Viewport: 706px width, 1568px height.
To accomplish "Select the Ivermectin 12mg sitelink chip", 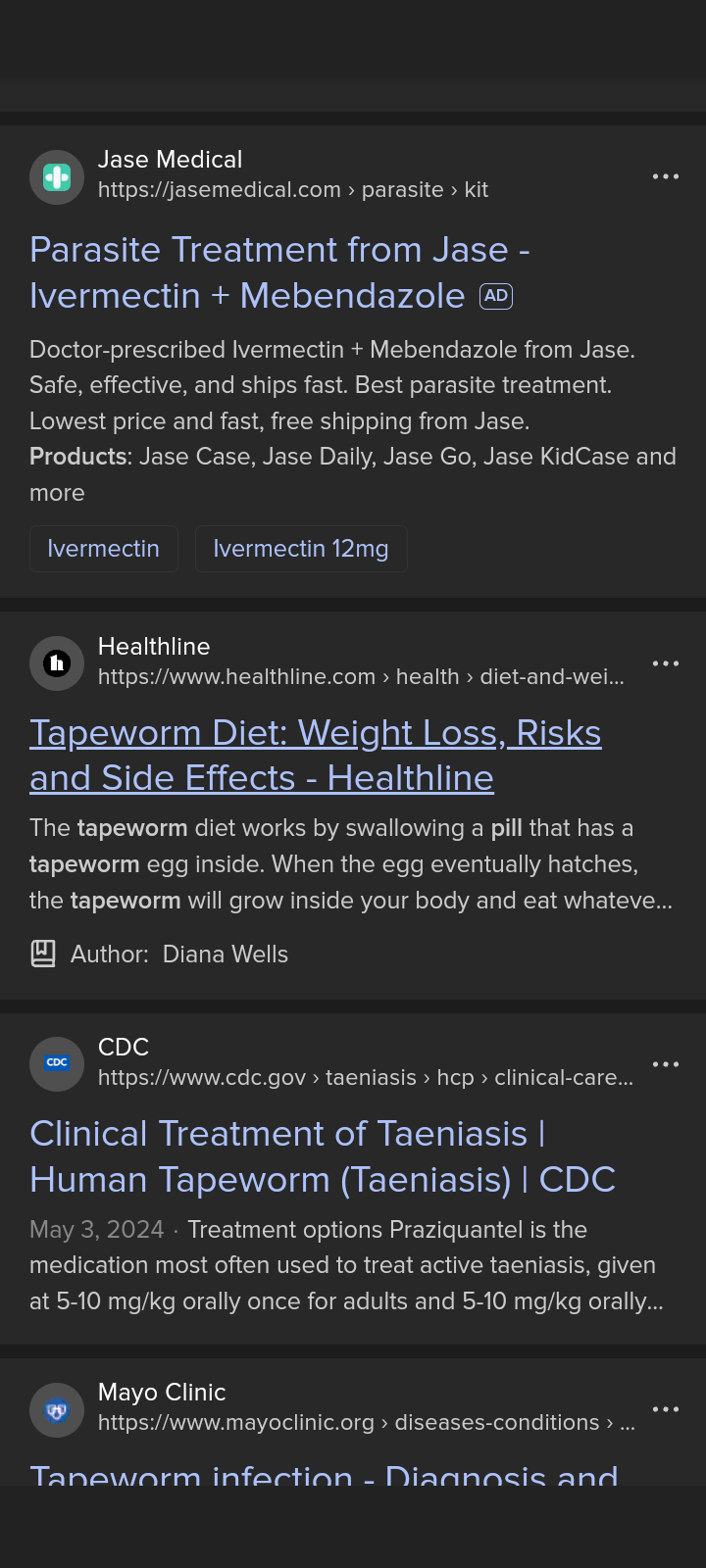I will [301, 549].
